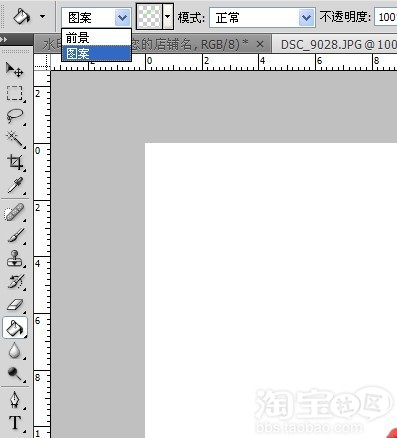Screen dimensions: 397x438
Task: Select the Horizontal Type tool
Action: pos(15,423)
